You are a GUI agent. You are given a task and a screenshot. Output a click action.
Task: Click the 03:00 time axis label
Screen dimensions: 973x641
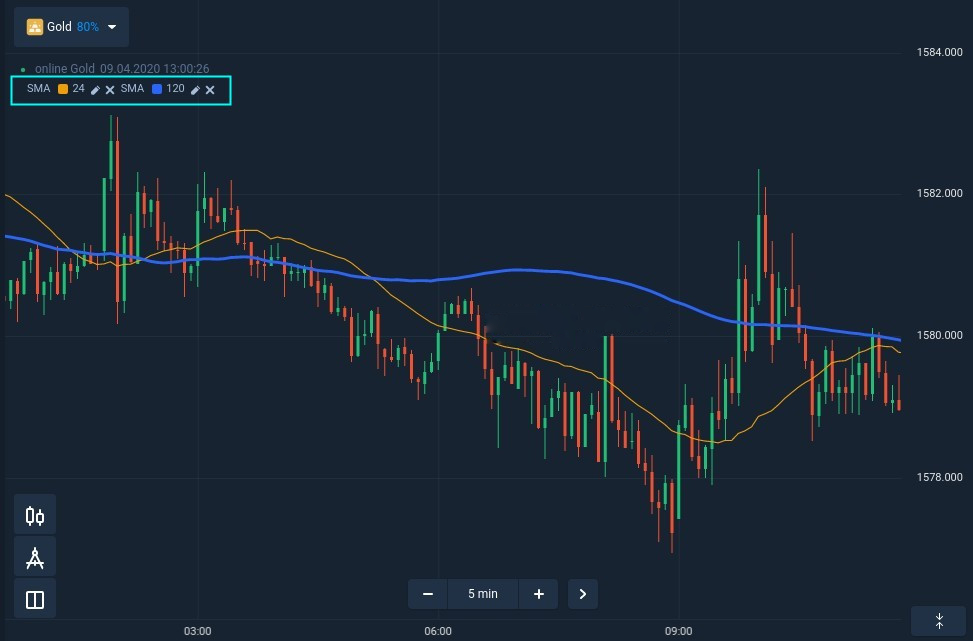[197, 631]
